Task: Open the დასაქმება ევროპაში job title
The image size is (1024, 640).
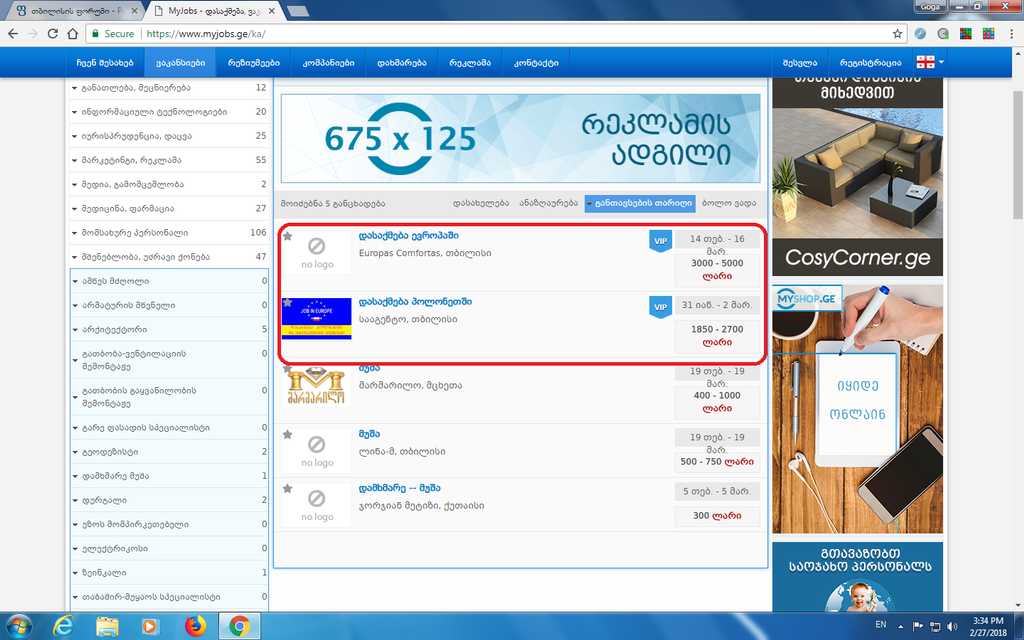Action: 408,236
